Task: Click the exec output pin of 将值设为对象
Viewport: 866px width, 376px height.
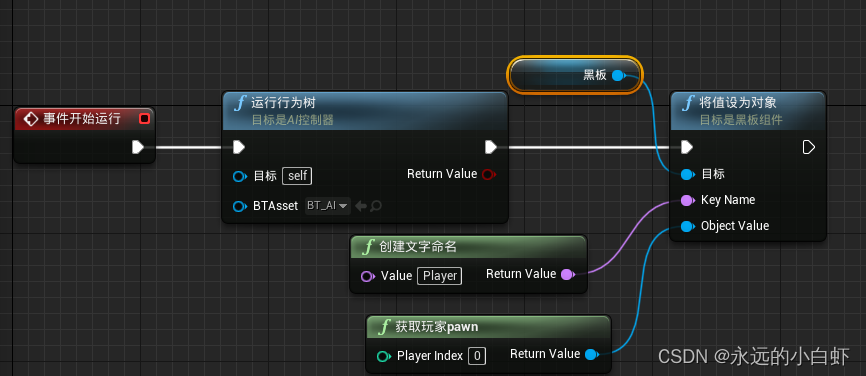Action: point(809,147)
